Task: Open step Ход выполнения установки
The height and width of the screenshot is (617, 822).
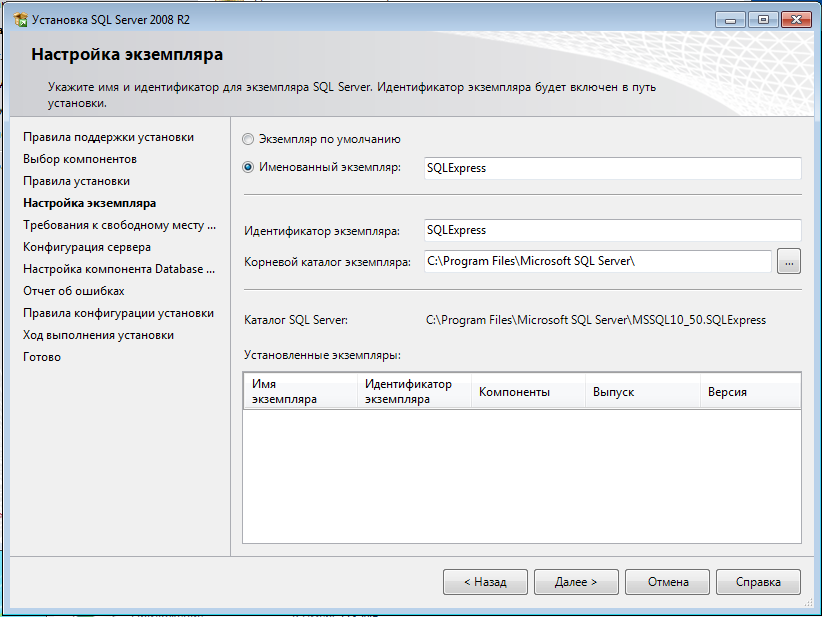Action: (x=99, y=335)
